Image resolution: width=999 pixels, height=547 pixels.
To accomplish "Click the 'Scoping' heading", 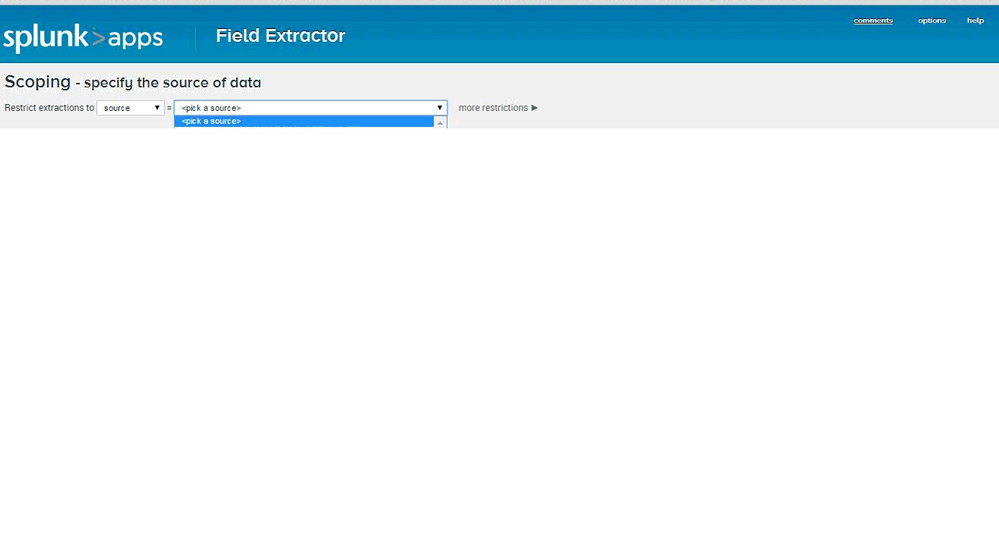I will [x=37, y=82].
